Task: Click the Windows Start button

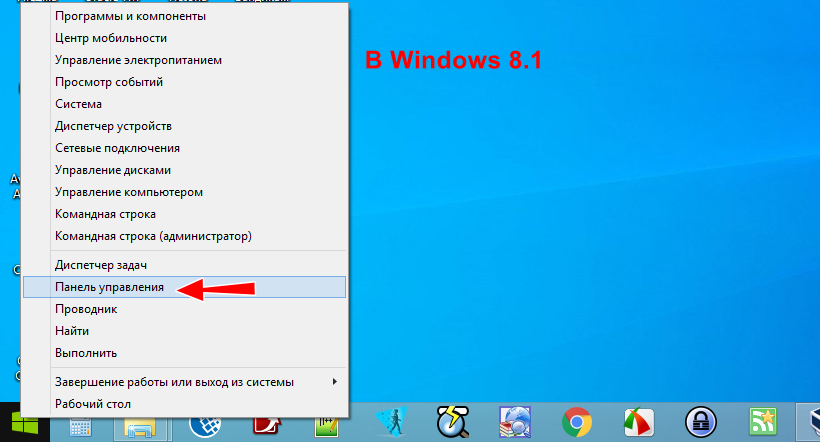Action: pos(25,423)
